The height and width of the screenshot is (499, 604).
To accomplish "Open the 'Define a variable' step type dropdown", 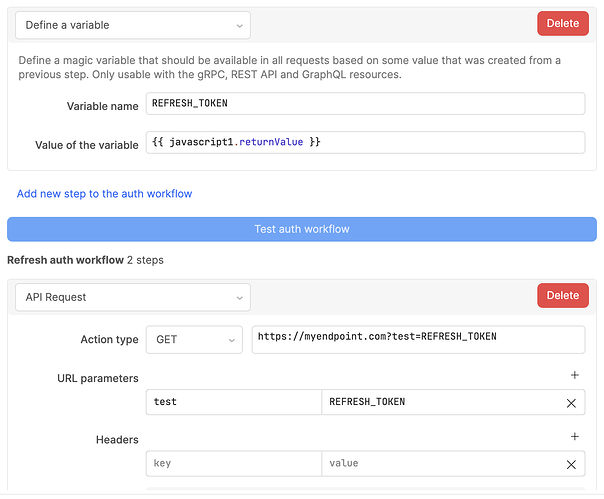I will click(133, 25).
